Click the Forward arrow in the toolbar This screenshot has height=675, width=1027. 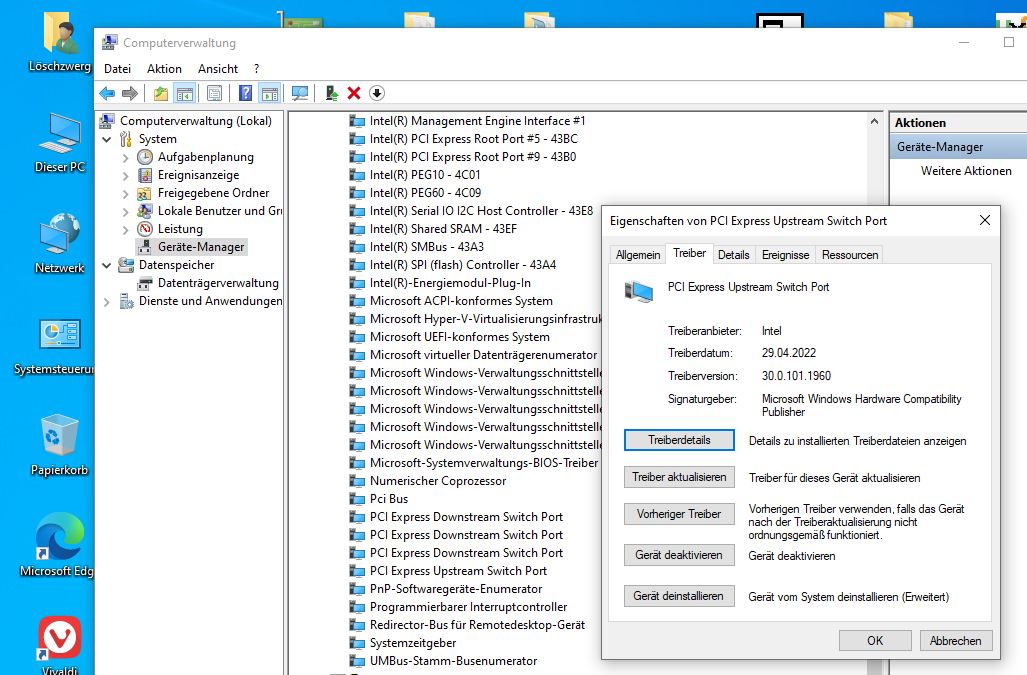click(x=130, y=94)
